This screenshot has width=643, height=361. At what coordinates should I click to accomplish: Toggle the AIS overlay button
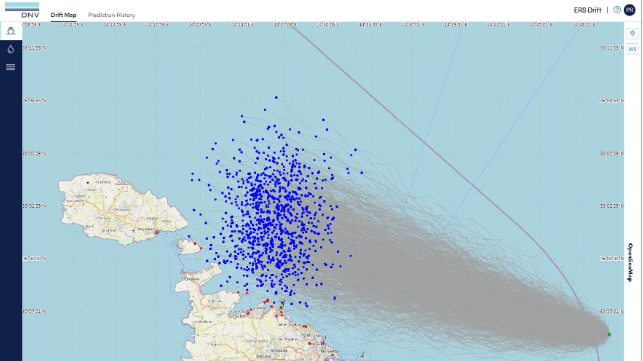click(x=632, y=49)
